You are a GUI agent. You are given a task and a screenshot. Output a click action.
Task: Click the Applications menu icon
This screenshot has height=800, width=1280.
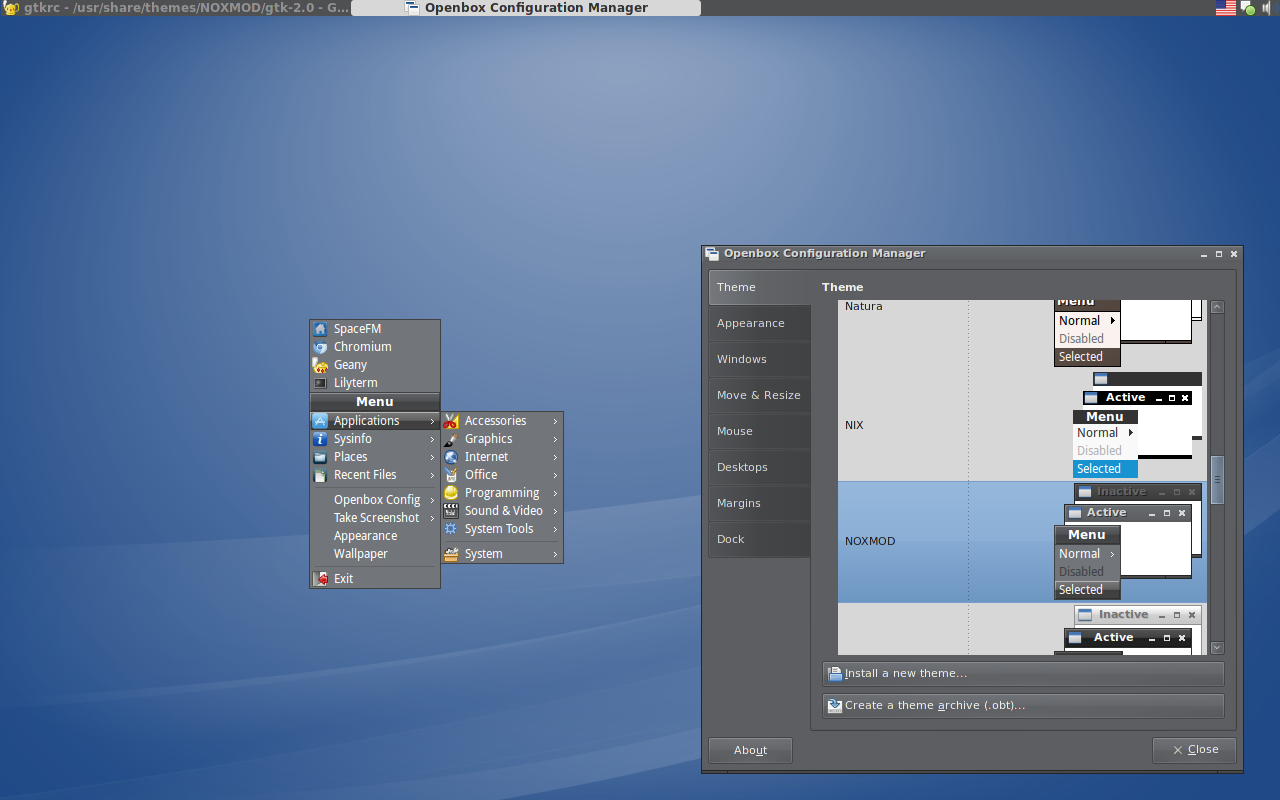(x=320, y=421)
